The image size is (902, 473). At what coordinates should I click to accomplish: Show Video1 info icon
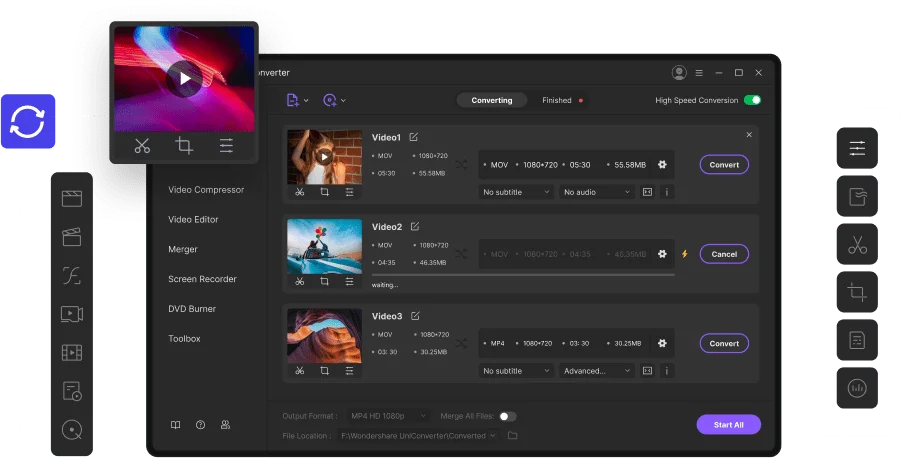click(667, 192)
